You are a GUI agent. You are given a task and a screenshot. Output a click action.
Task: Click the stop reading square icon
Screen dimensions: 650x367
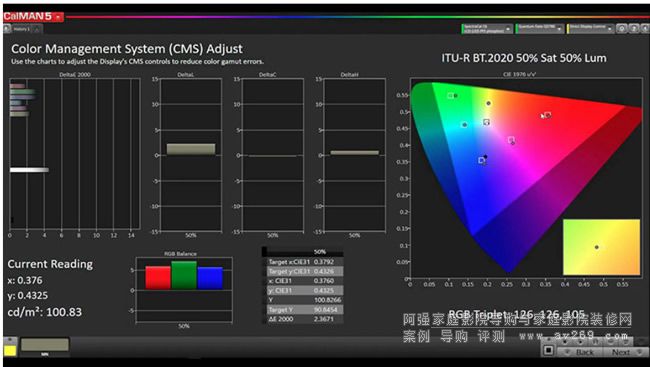(548, 351)
